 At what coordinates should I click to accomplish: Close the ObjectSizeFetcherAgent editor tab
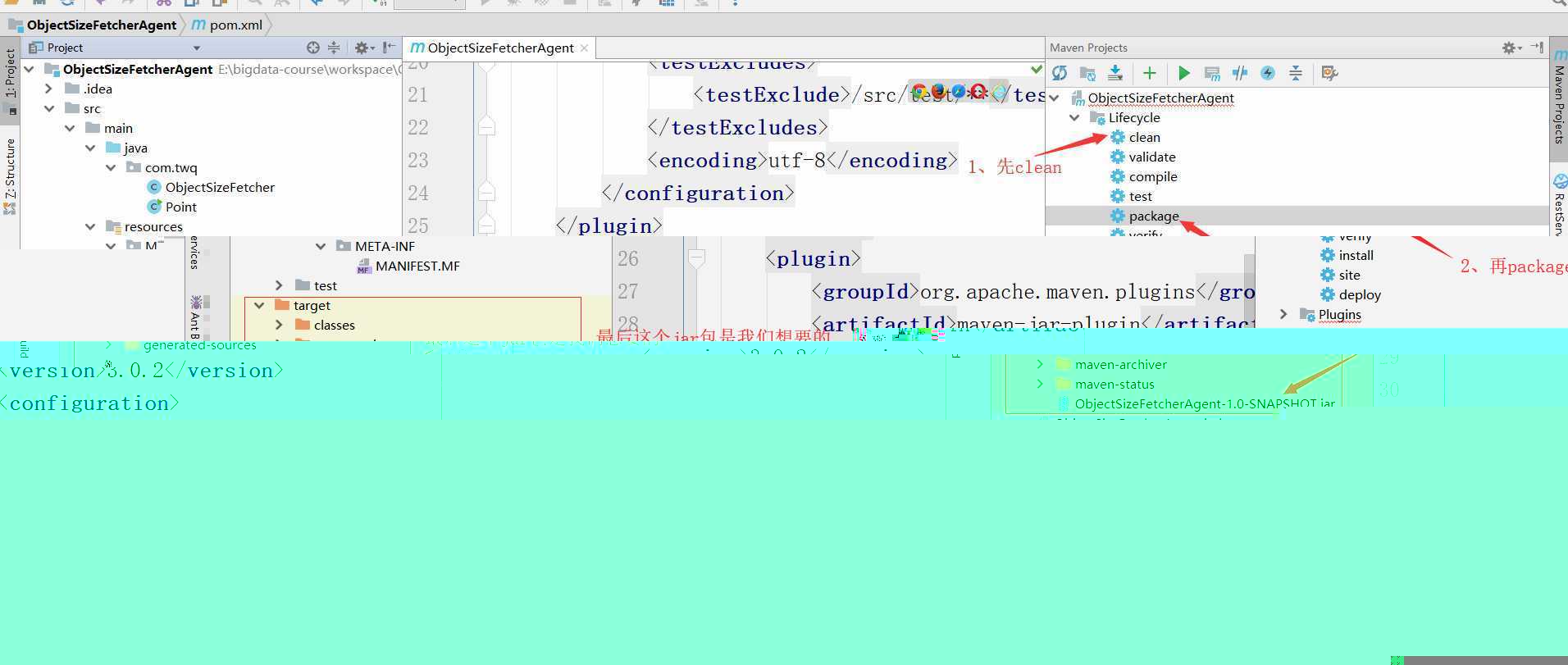coord(584,48)
